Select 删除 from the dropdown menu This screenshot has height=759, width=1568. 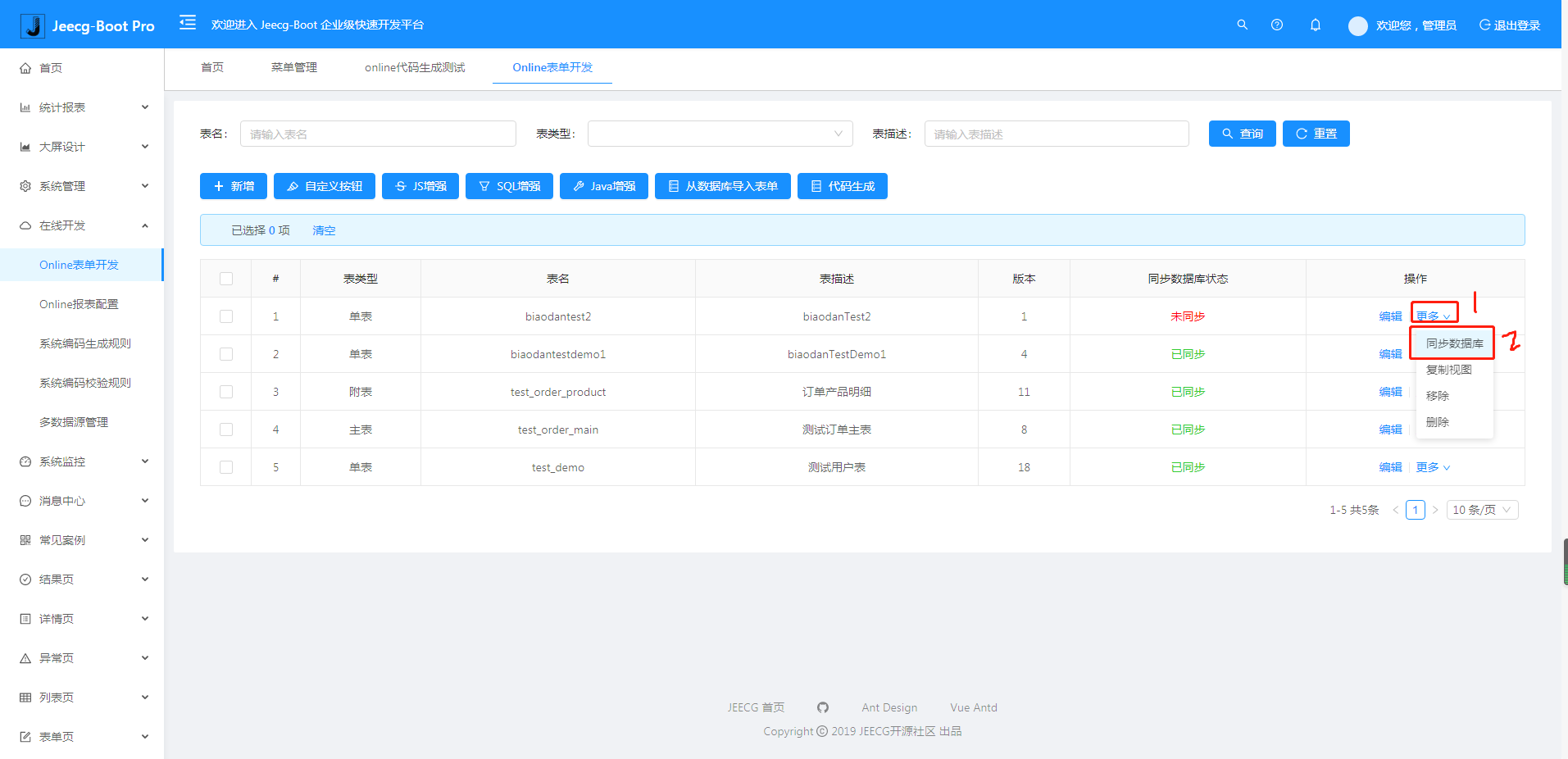coord(1454,422)
